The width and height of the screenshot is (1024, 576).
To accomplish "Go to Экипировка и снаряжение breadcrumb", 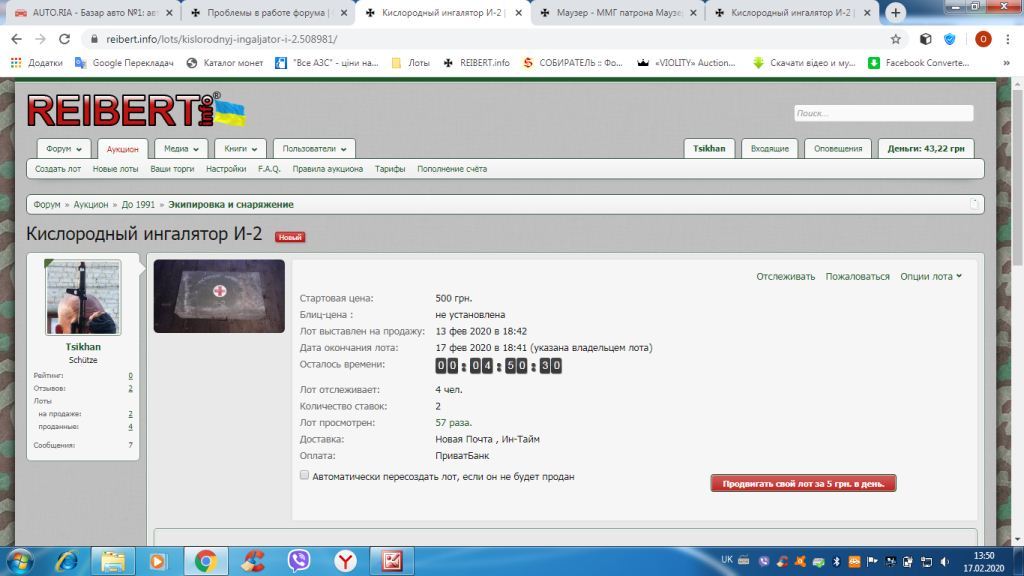I will [x=231, y=204].
